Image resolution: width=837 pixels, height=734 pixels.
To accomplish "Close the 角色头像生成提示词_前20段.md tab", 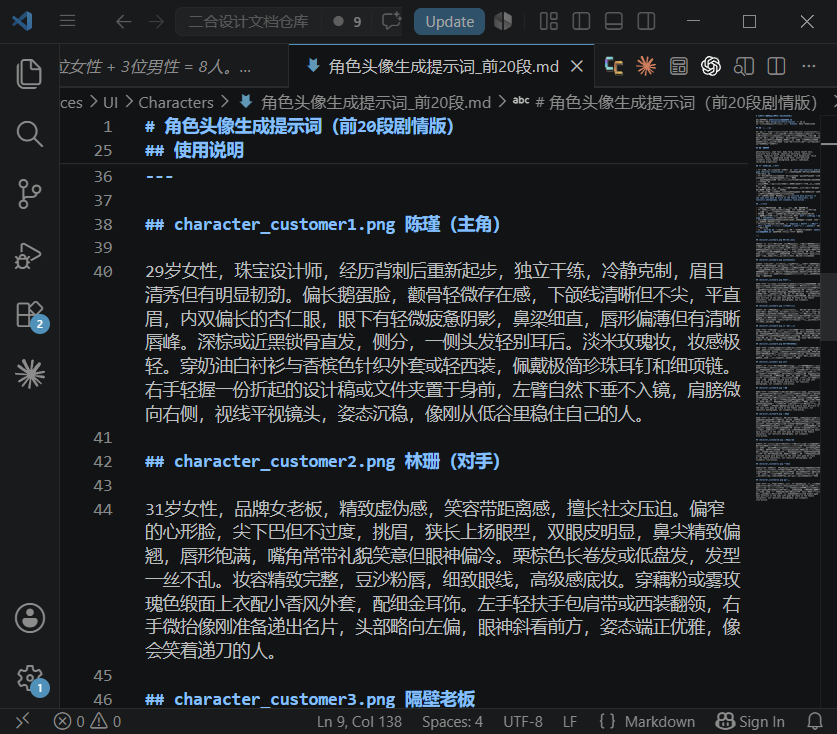I will (577, 67).
